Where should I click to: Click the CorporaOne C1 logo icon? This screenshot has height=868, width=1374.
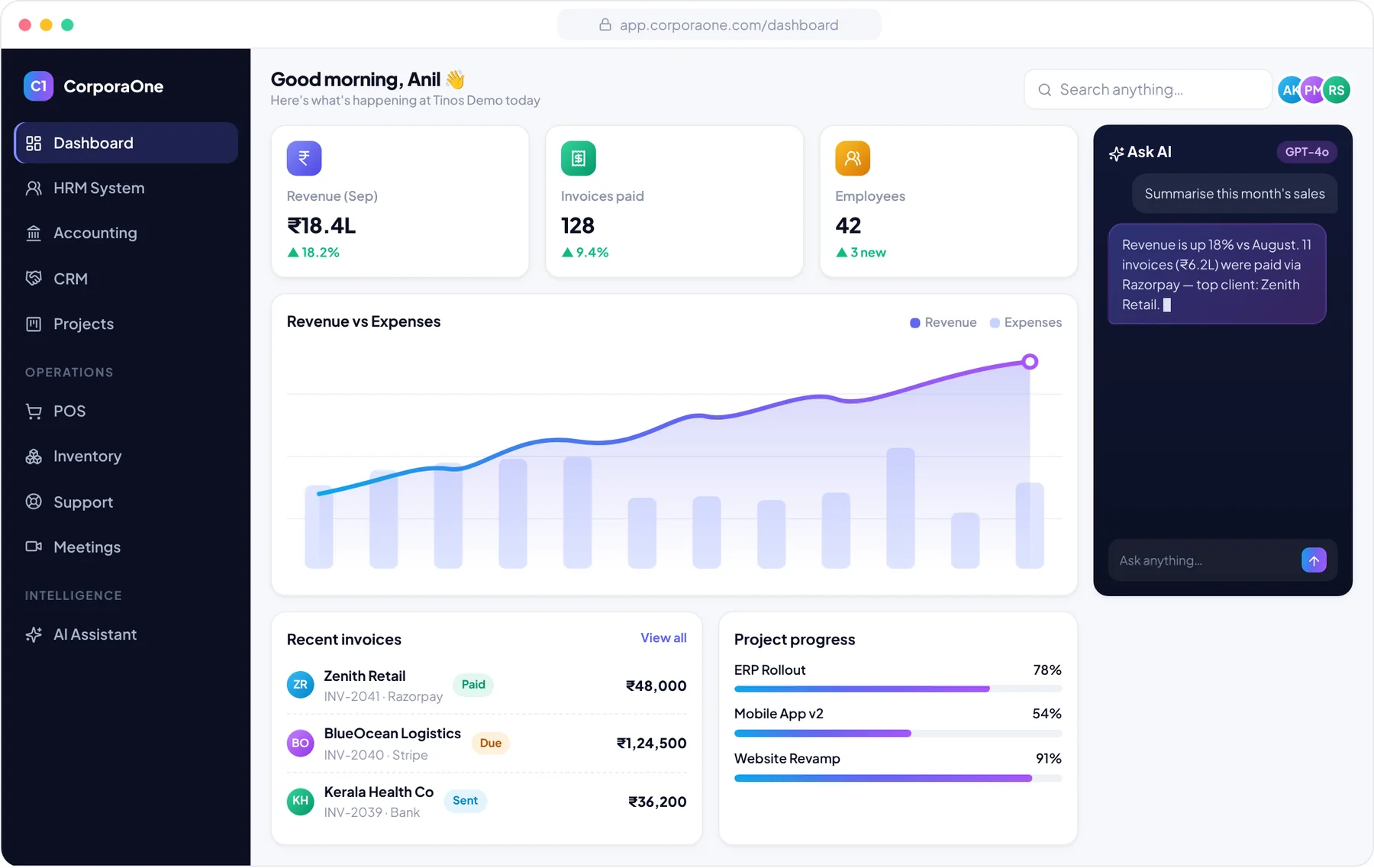click(38, 86)
